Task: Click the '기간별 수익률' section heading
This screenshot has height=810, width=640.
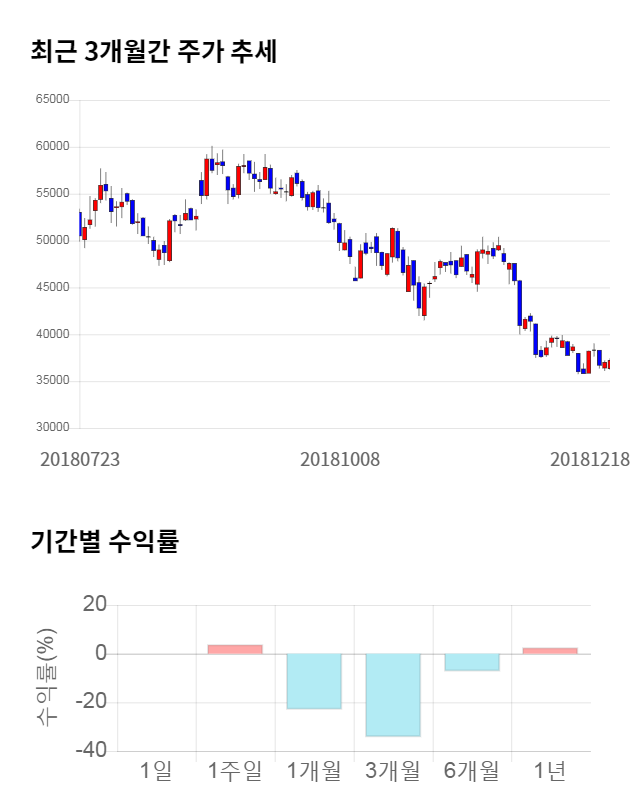Action: coord(104,542)
